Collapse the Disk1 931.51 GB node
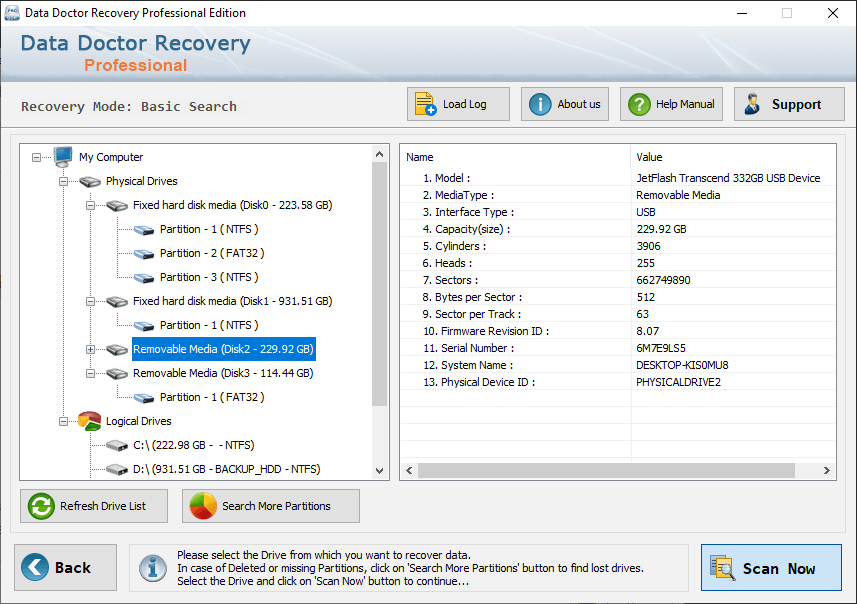The image size is (857, 604). 90,302
